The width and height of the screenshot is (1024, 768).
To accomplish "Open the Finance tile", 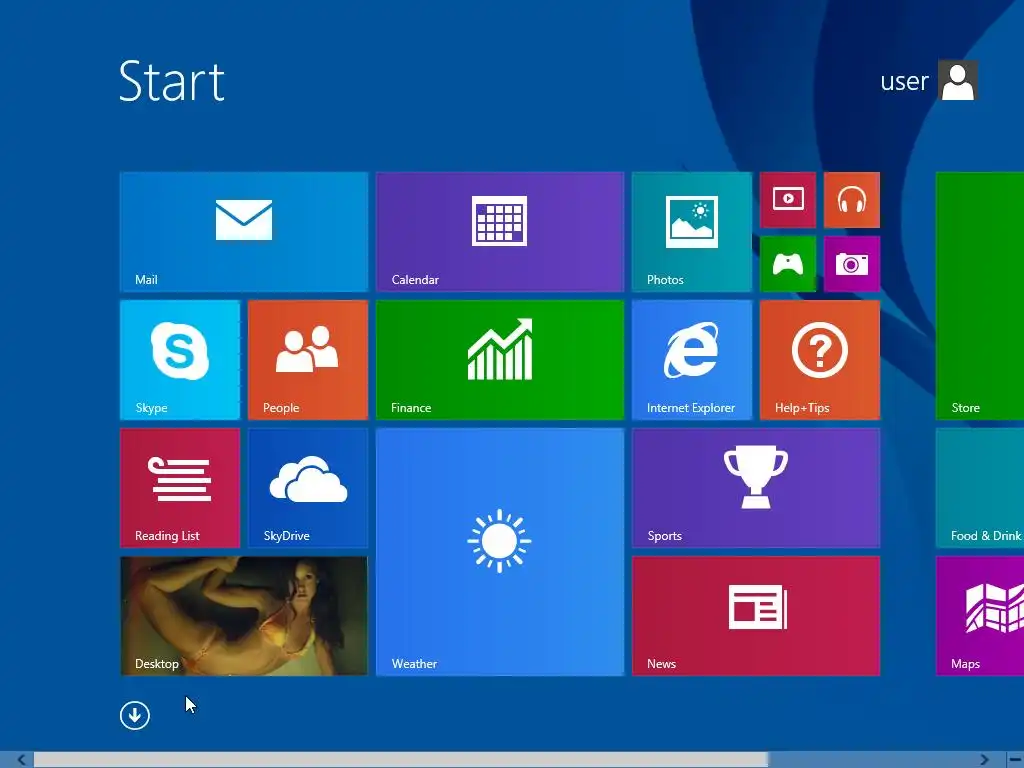I will [500, 360].
